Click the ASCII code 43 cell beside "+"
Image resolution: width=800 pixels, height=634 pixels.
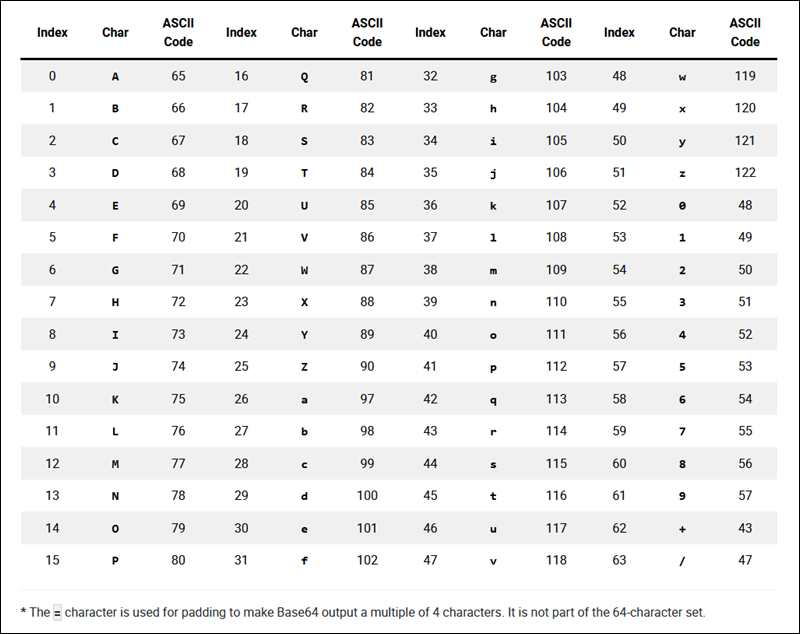[745, 528]
